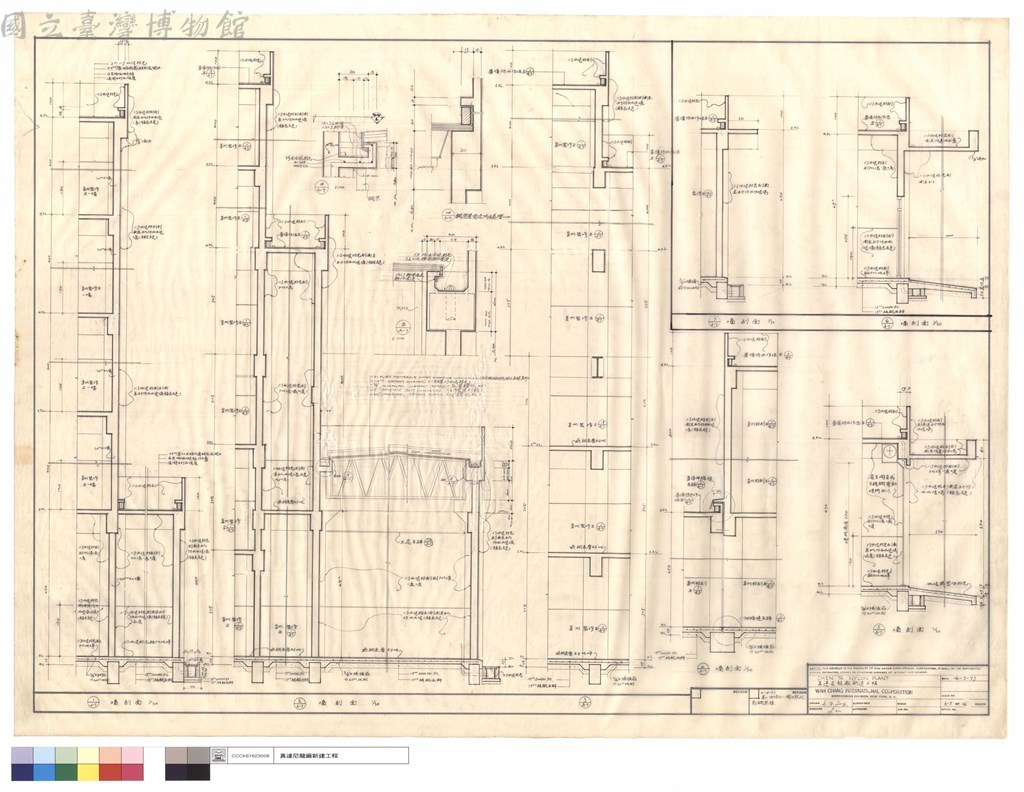Choose the dark green color swatch

(x=67, y=772)
